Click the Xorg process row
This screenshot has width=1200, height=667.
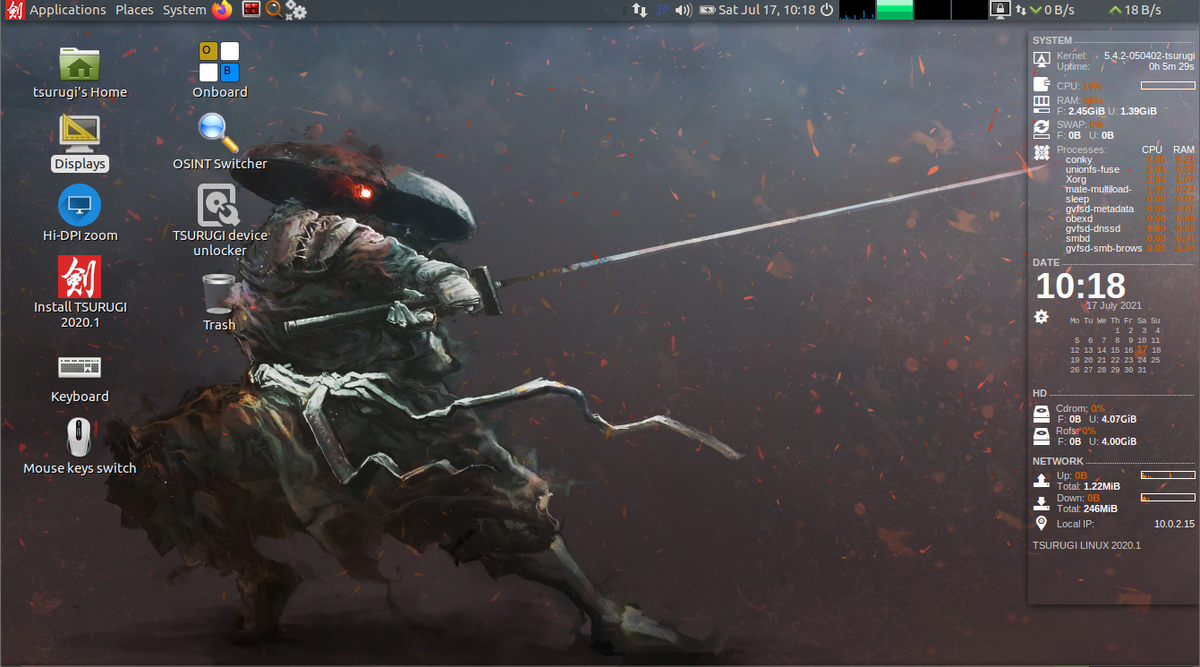coord(1130,179)
